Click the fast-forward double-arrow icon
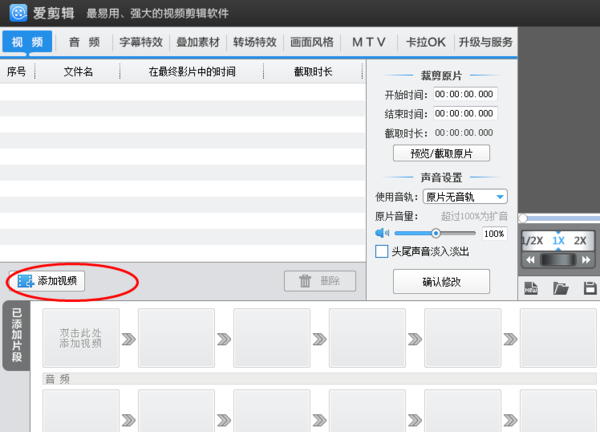Viewport: 600px width, 432px height. point(586,260)
